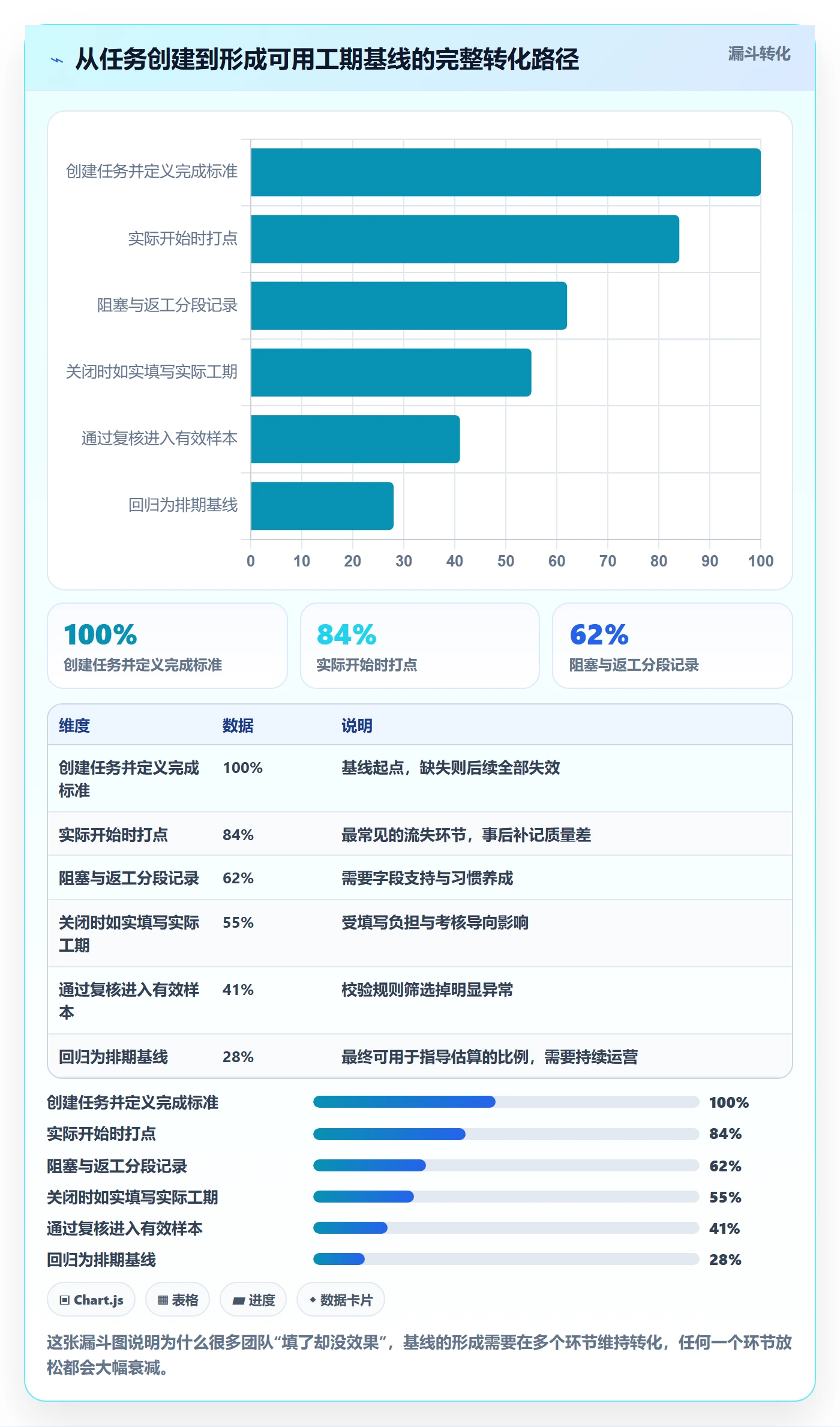Click the 84% progress bar for 实际开始时打点
Screen dimensions: 840x1427
click(506, 1134)
